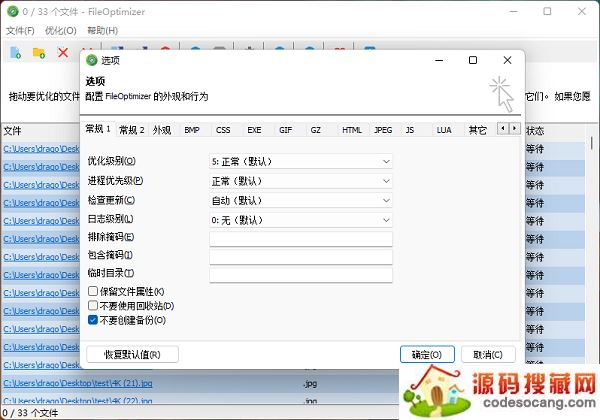
Task: Click the add files toolbar icon
Action: (16, 53)
